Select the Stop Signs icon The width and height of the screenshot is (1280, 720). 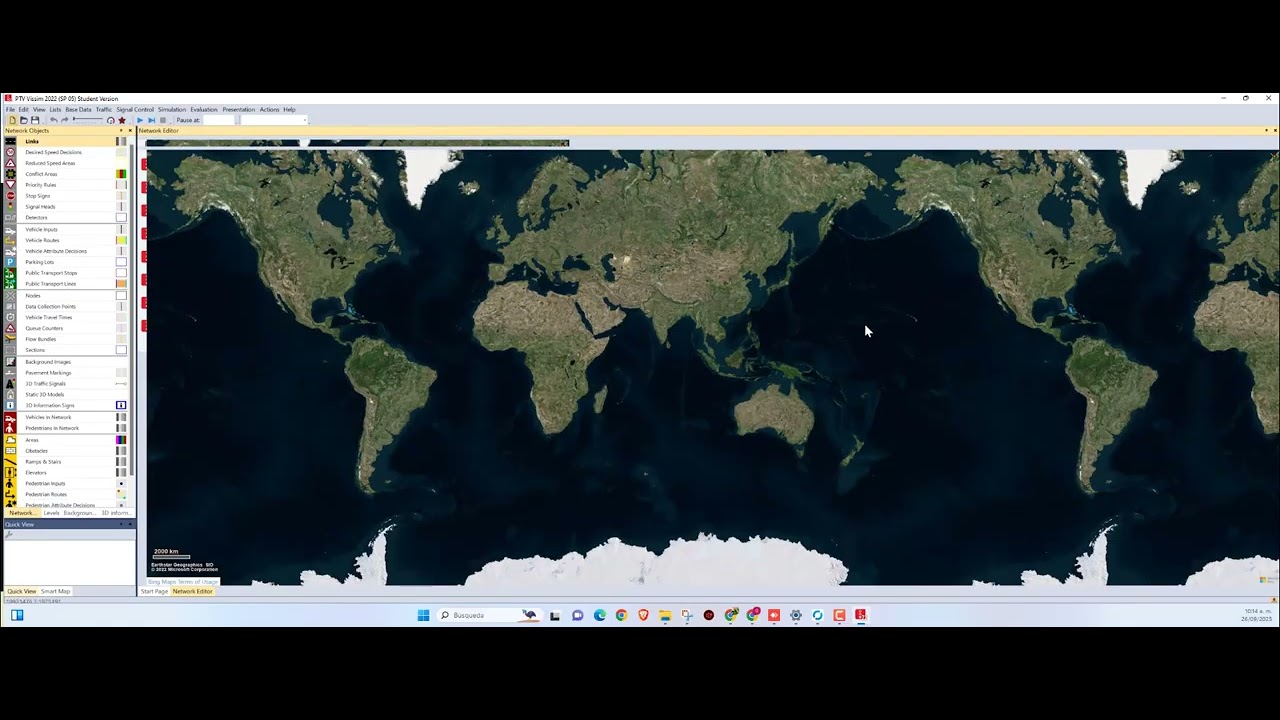[x=10, y=196]
